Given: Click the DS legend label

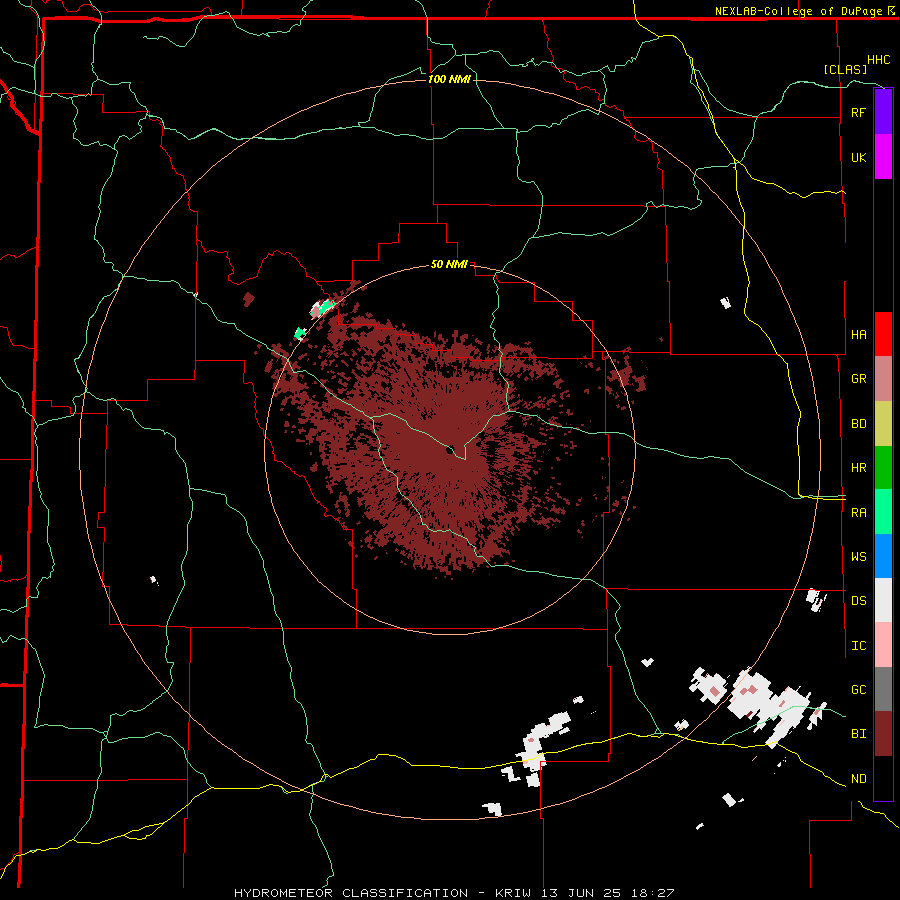Looking at the screenshot, I should point(858,601).
